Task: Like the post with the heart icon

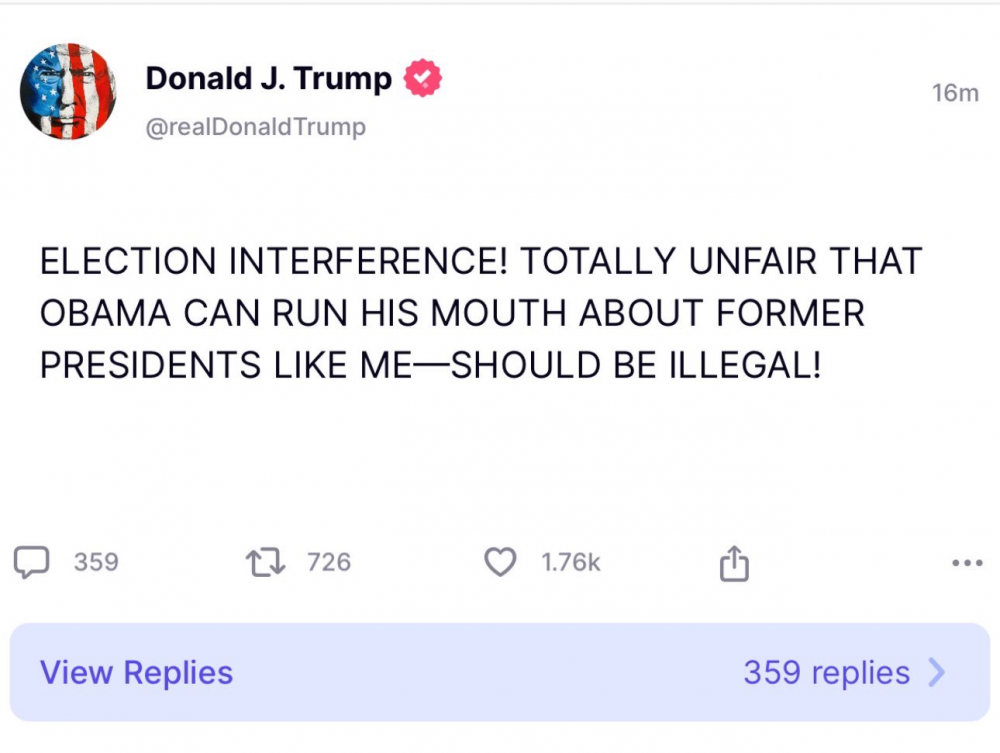Action: coord(500,562)
